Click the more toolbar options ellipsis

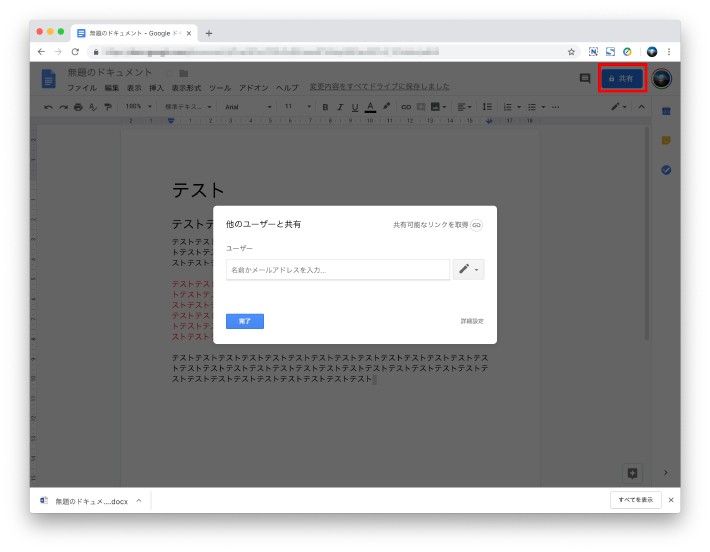[x=556, y=107]
